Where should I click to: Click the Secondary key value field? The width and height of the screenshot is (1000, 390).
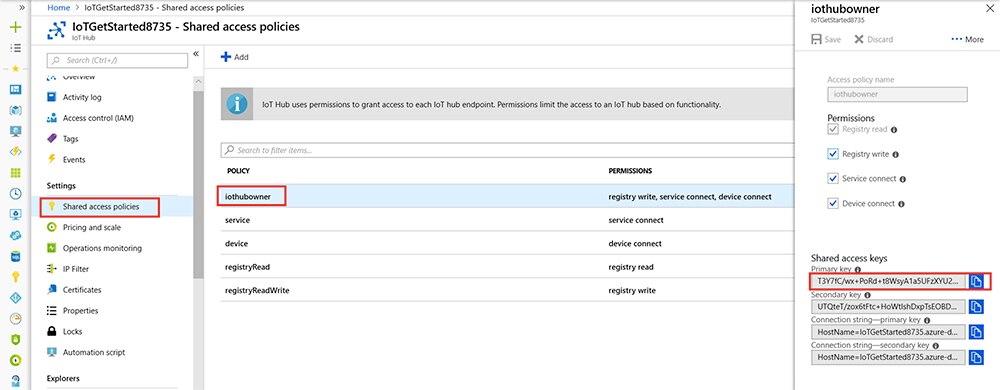(x=888, y=307)
